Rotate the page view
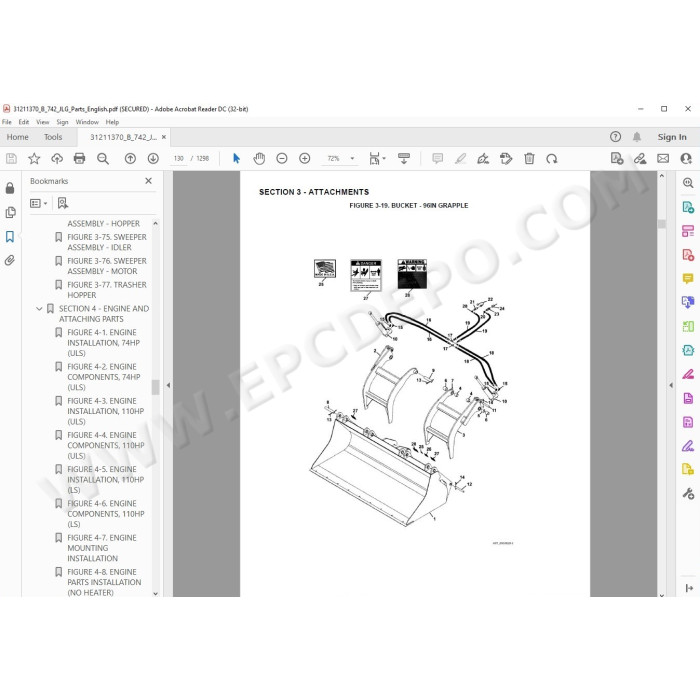Viewport: 700px width, 700px height. tap(552, 158)
